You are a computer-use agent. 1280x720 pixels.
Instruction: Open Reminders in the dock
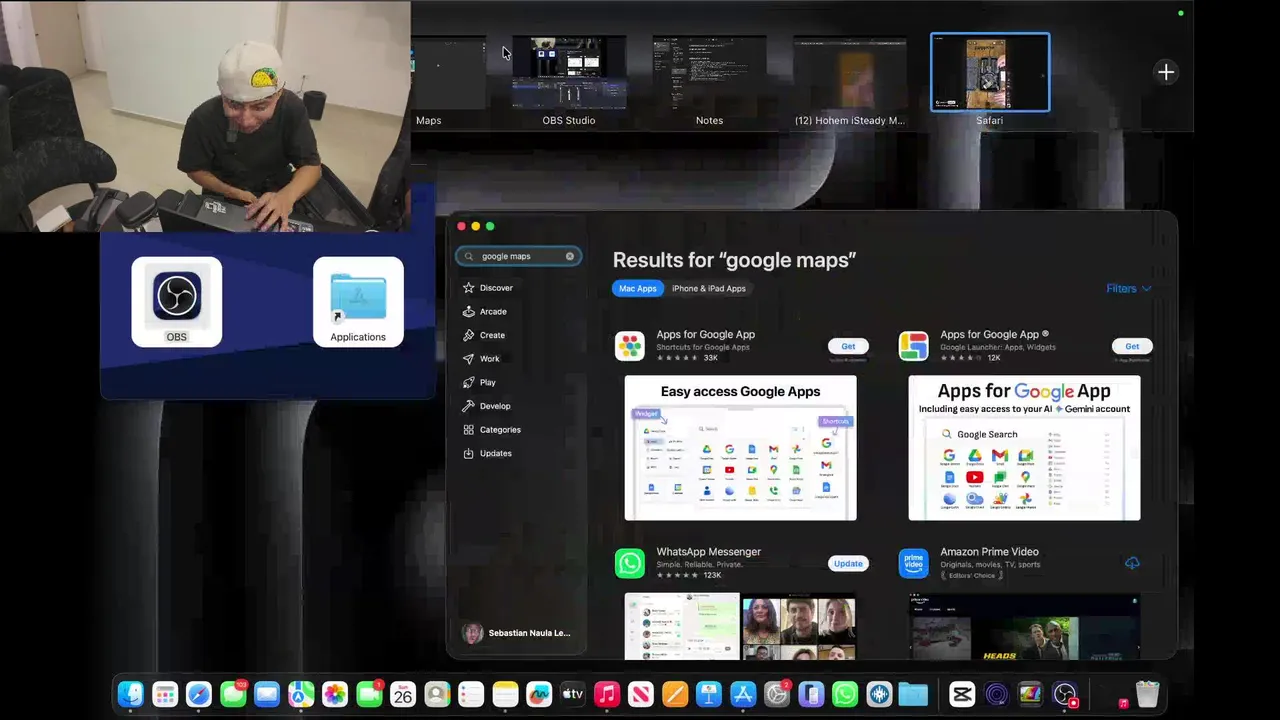click(471, 694)
